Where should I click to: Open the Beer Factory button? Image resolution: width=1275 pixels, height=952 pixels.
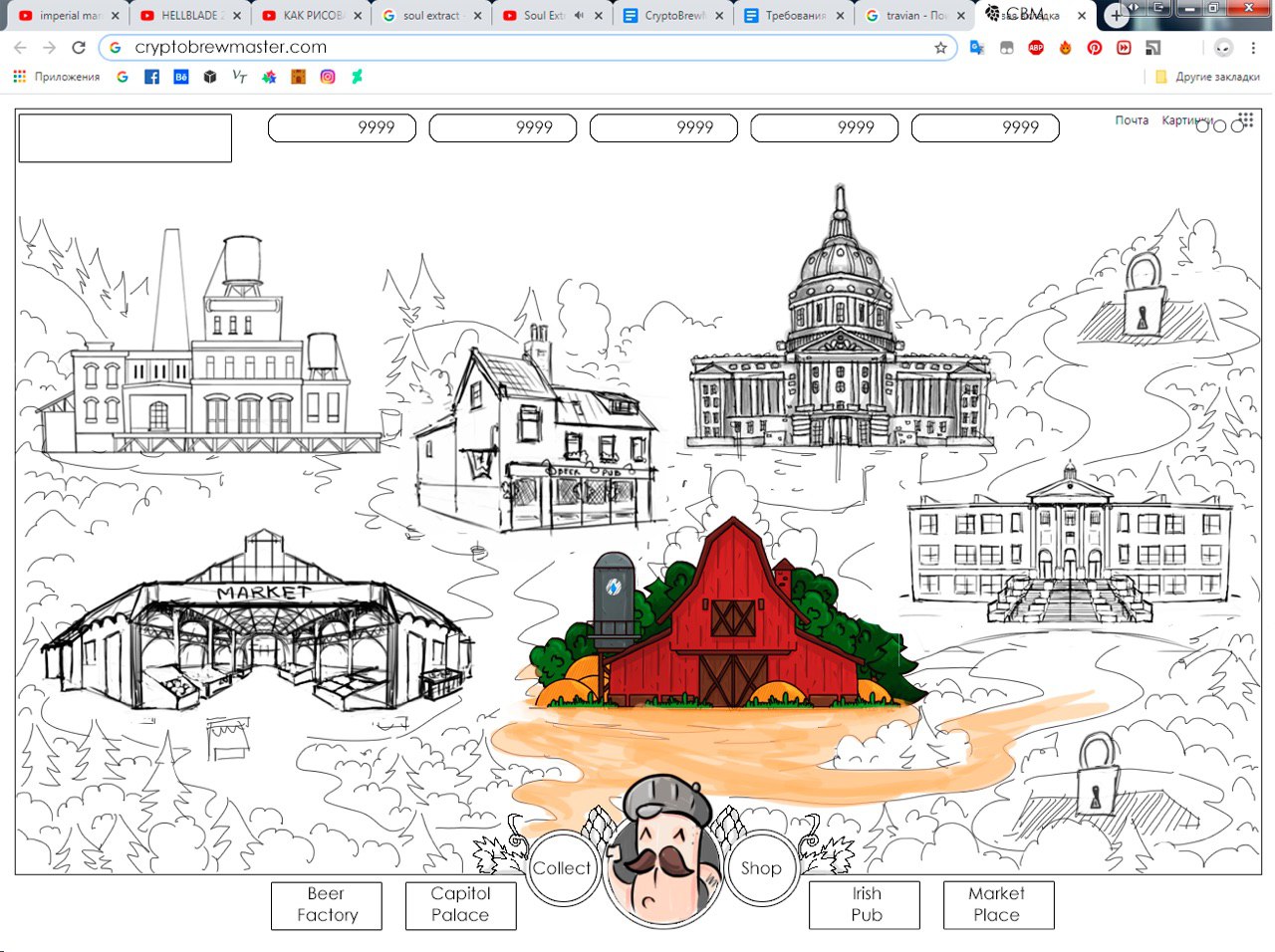click(327, 905)
